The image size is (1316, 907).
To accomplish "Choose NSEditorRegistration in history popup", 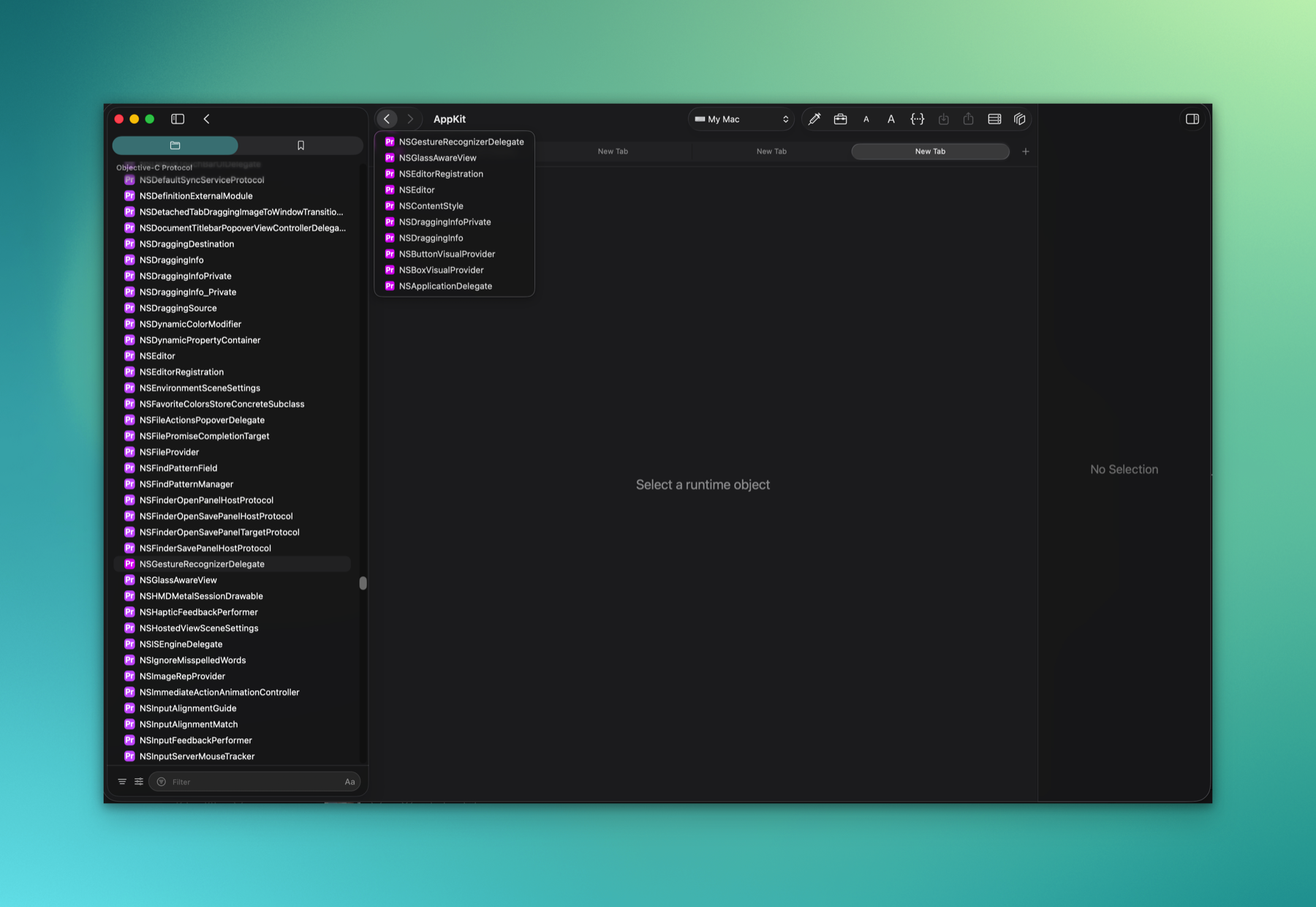I will (454, 174).
